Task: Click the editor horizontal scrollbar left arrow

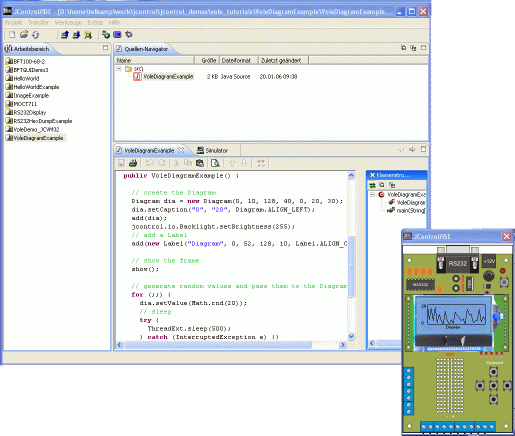Action: coord(120,345)
